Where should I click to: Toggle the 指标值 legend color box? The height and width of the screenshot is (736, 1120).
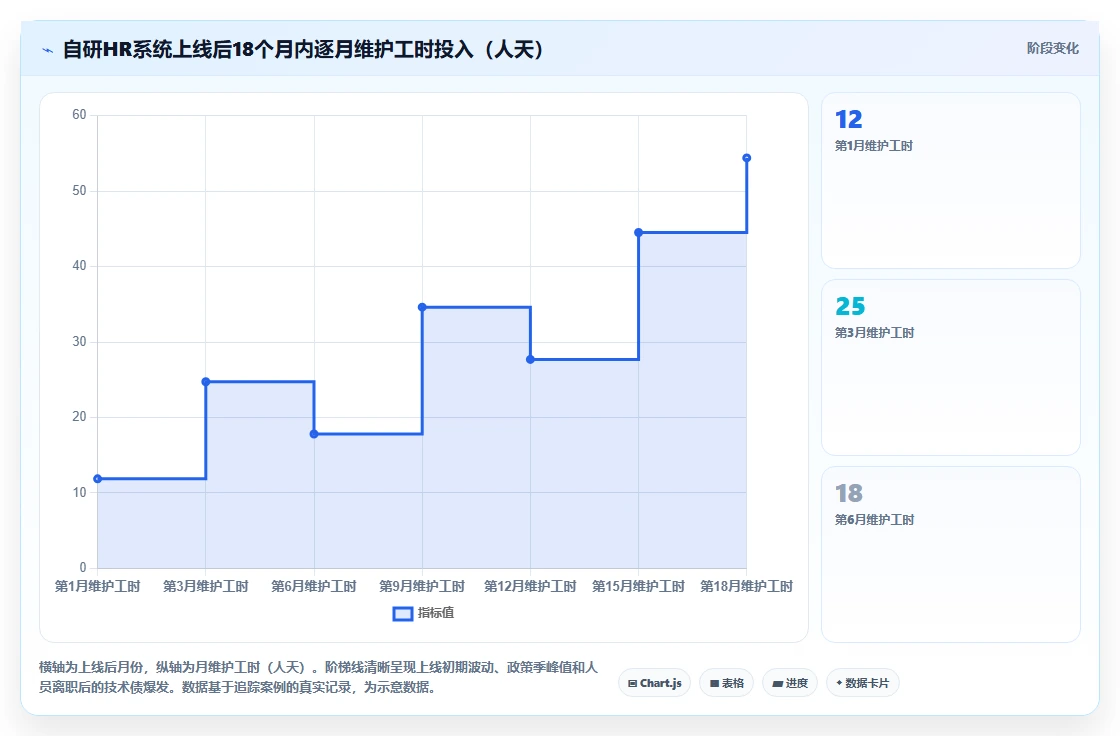tap(403, 613)
